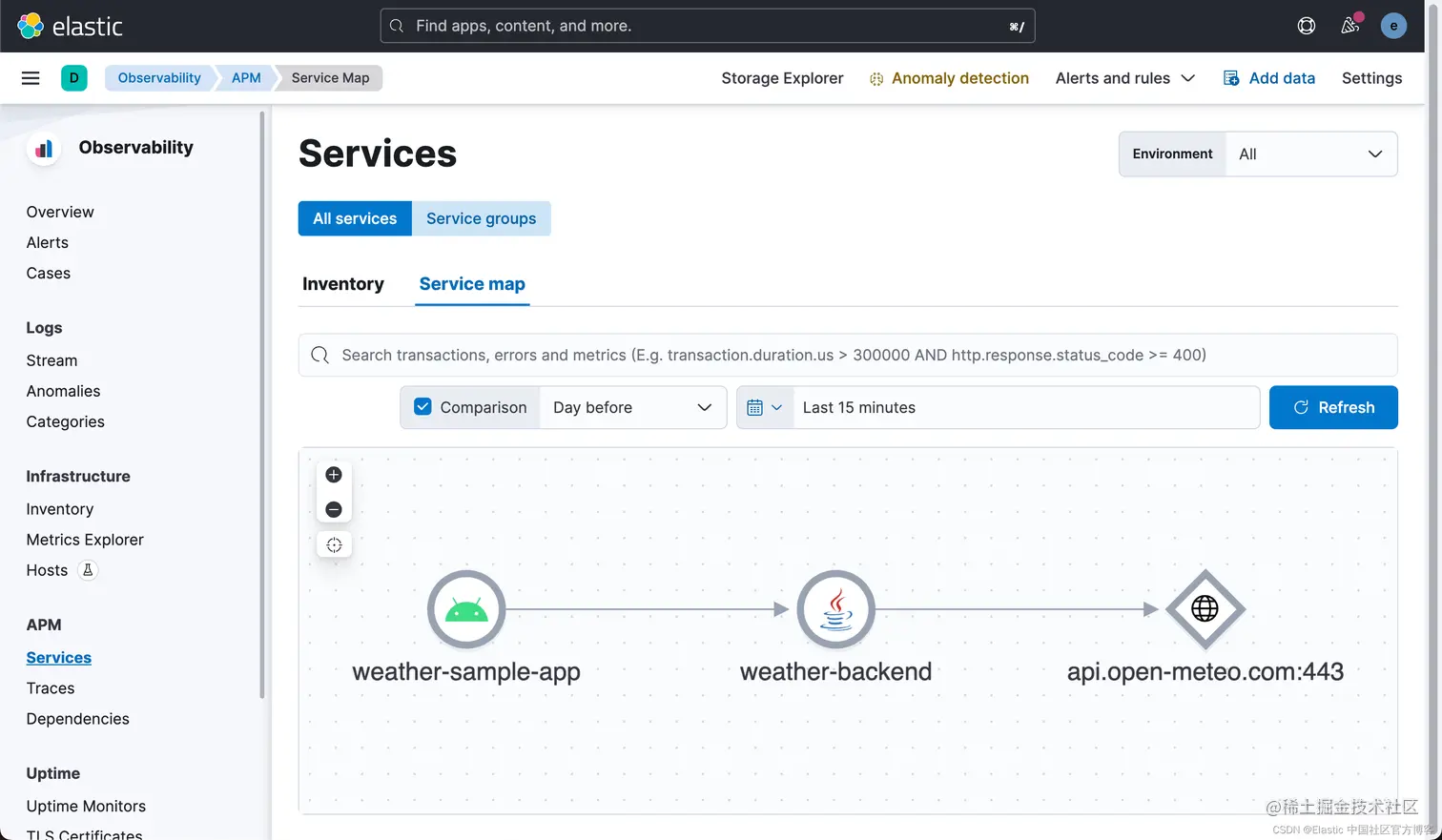Open APM Settings
This screenshot has width=1442, height=840.
tap(1371, 78)
